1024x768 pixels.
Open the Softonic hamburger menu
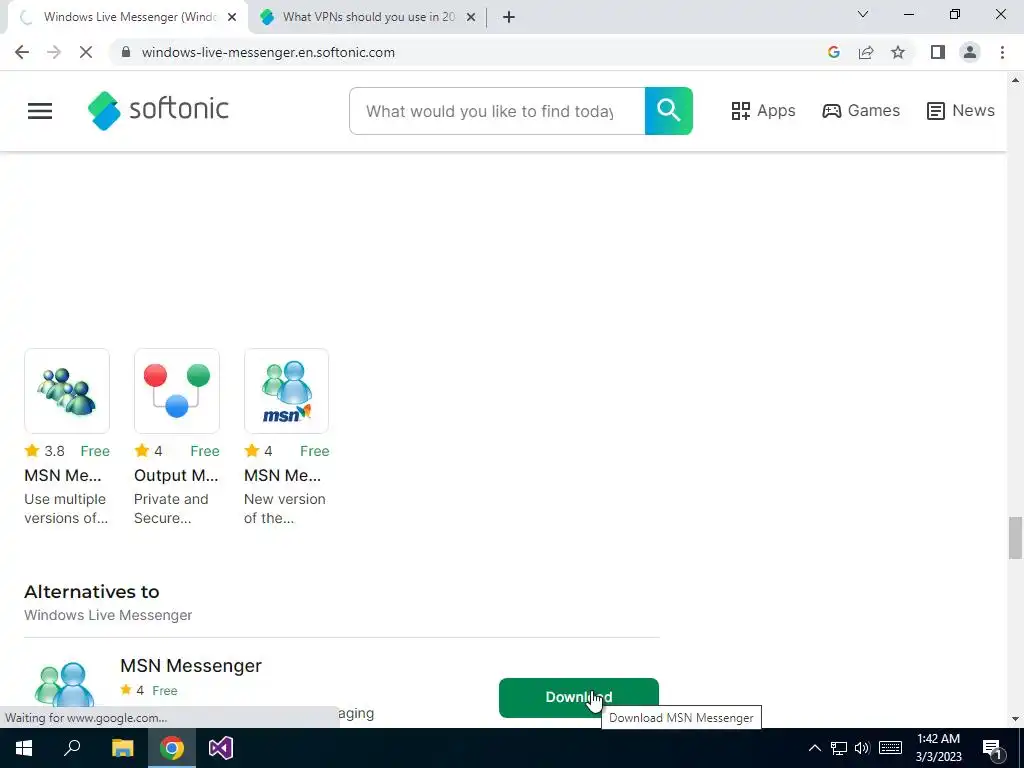(40, 111)
